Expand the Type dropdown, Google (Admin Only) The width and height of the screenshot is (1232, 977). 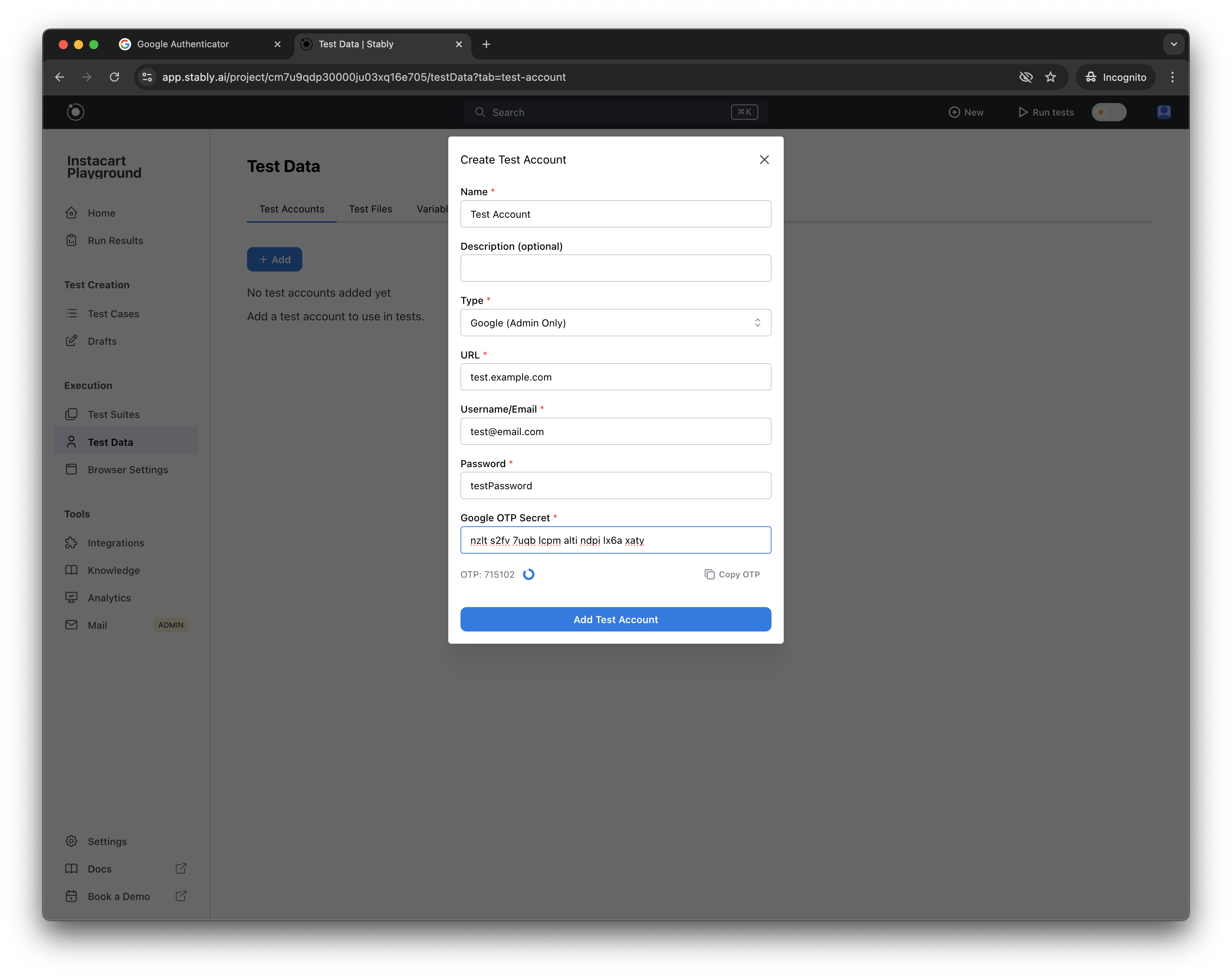coord(616,323)
